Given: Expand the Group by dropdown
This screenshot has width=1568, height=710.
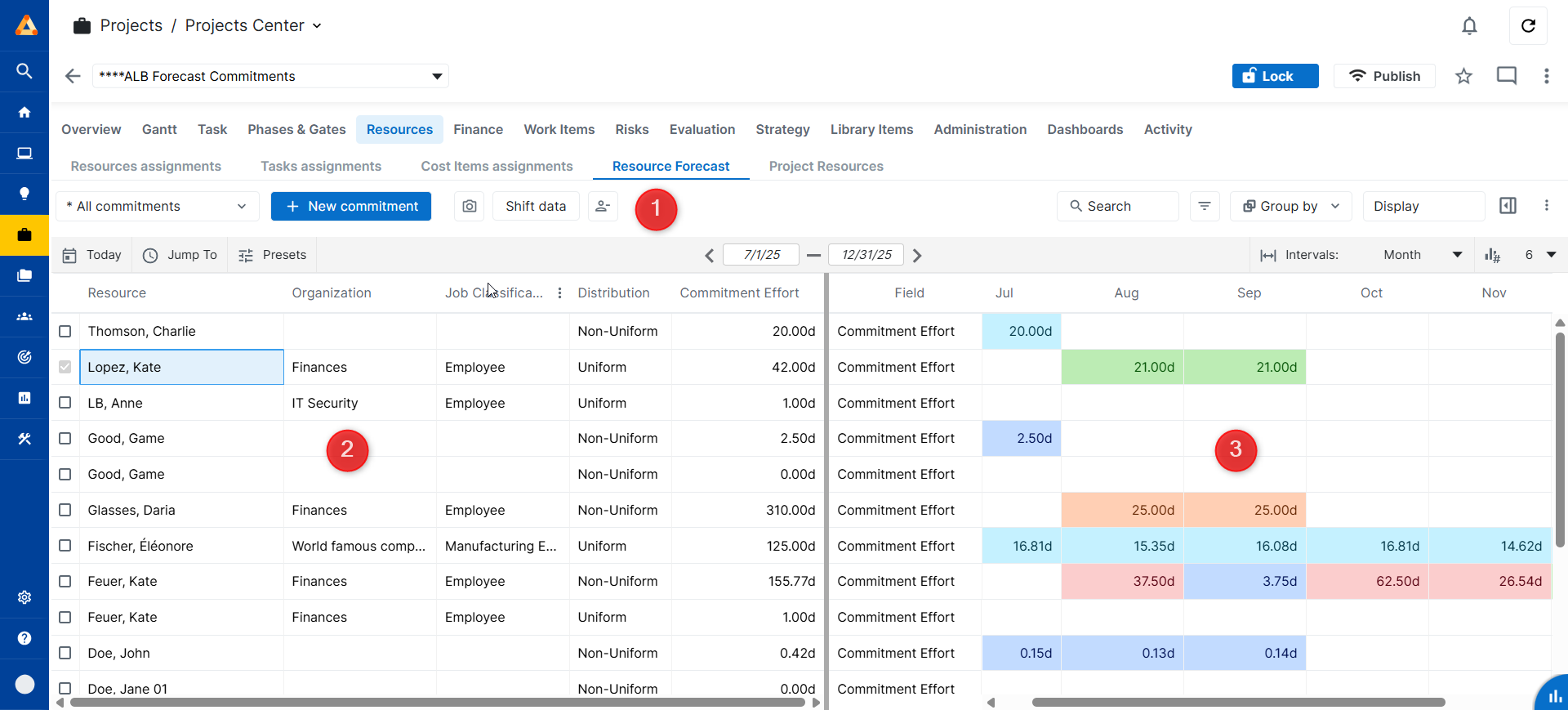Looking at the screenshot, I should [1290, 207].
